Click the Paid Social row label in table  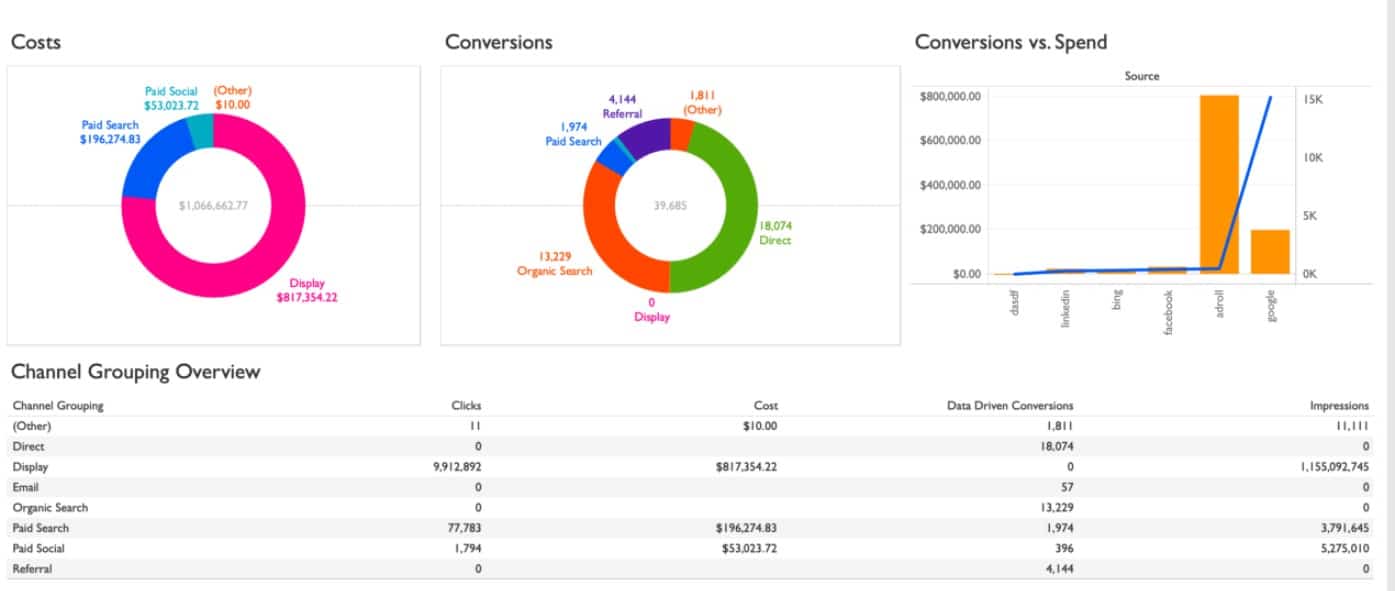[40, 548]
